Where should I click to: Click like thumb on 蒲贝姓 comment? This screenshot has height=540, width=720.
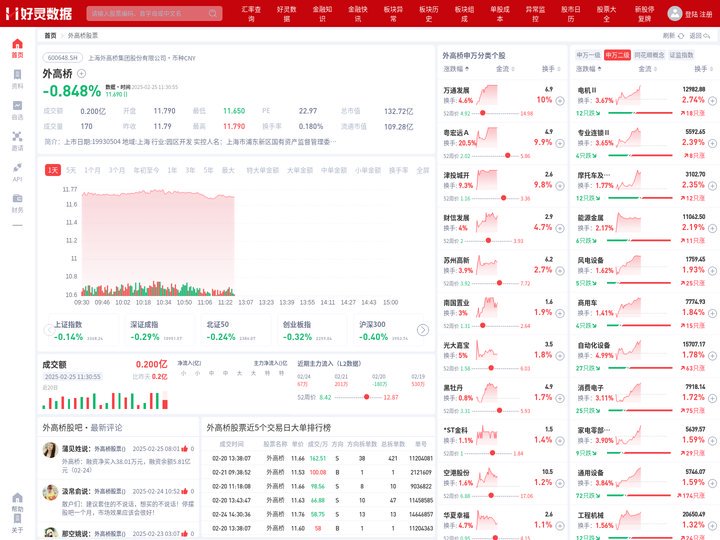coord(184,449)
